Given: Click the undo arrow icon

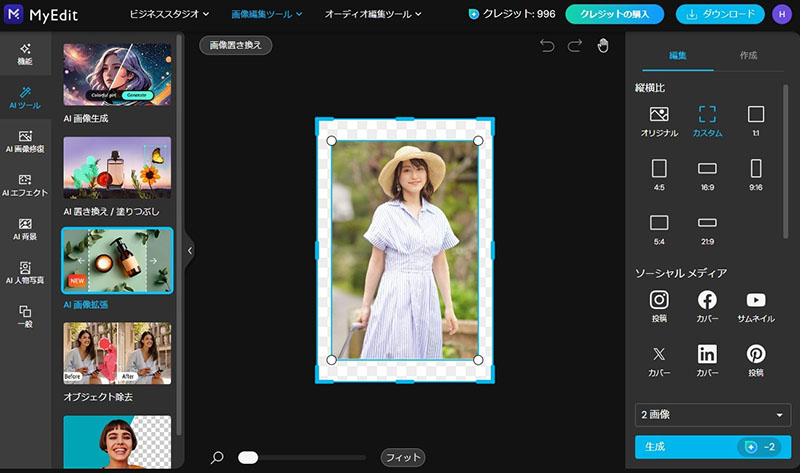Looking at the screenshot, I should 547,46.
